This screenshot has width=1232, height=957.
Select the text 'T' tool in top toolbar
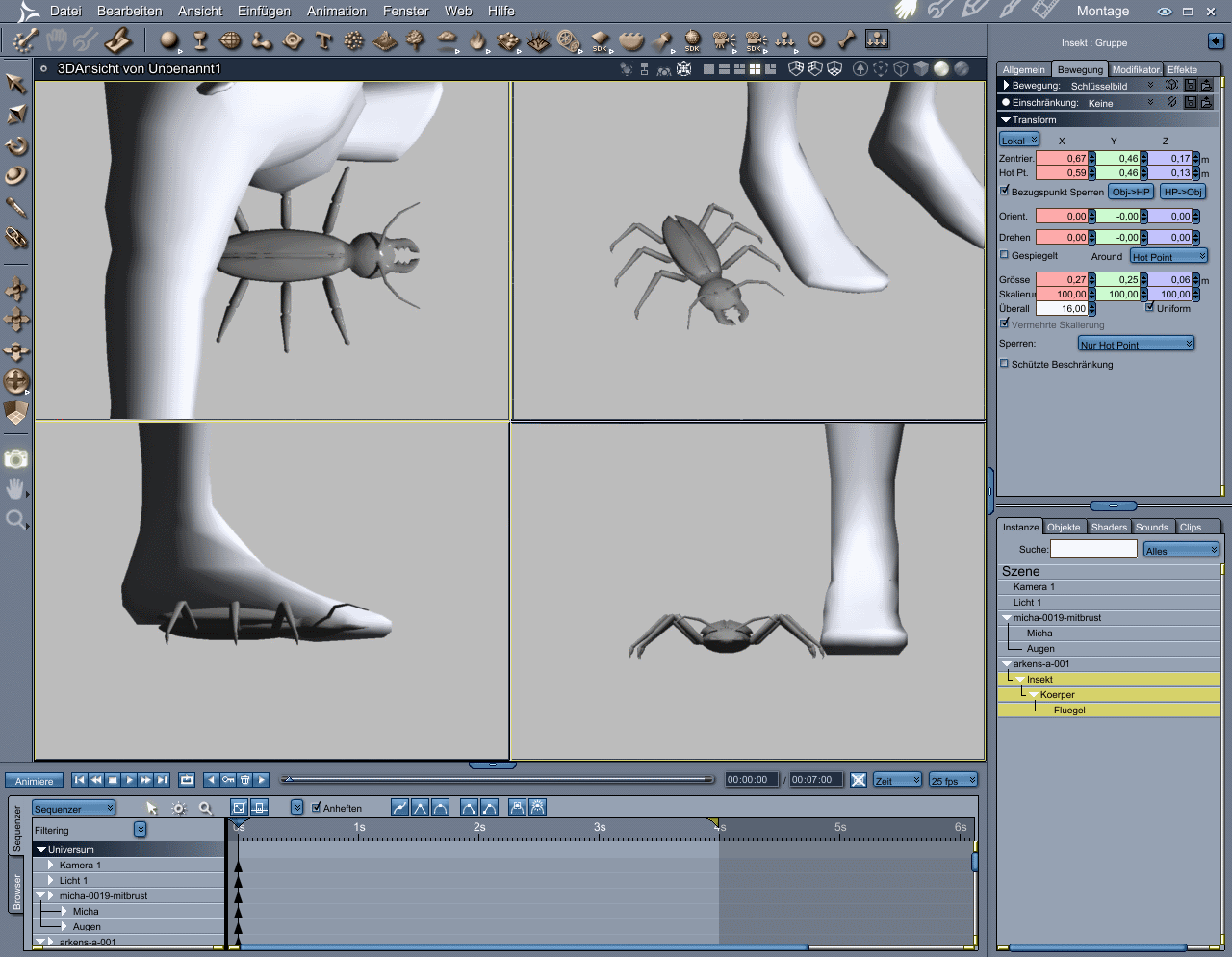coord(323,40)
